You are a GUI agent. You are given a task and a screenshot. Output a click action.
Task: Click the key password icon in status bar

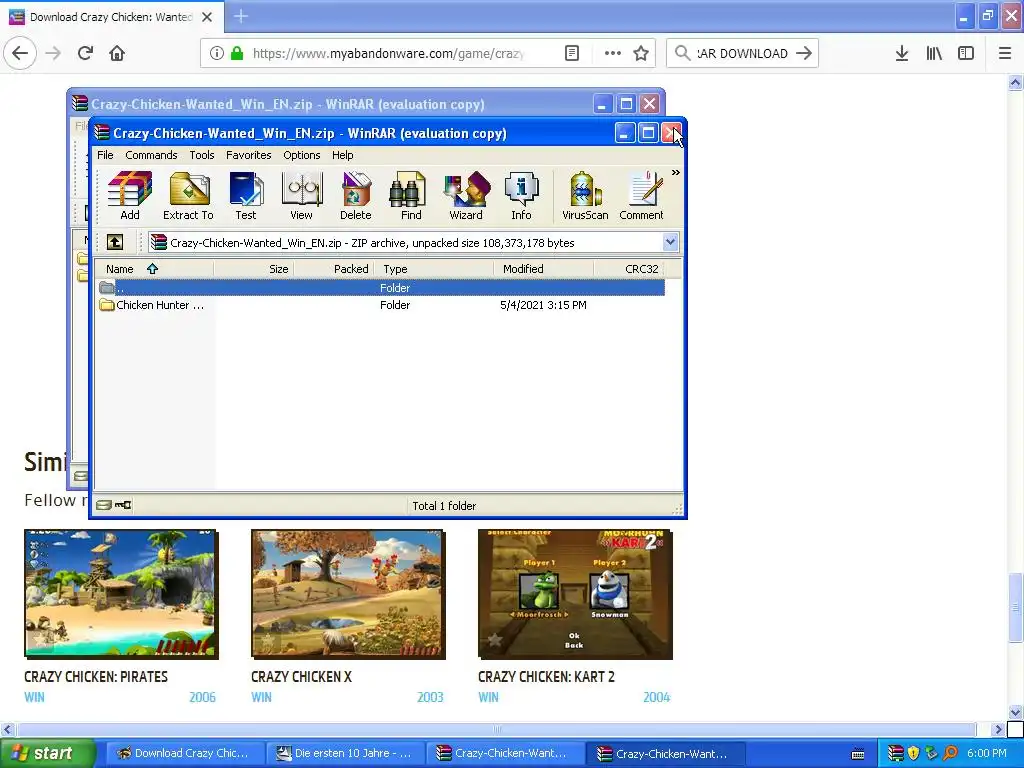coord(123,505)
